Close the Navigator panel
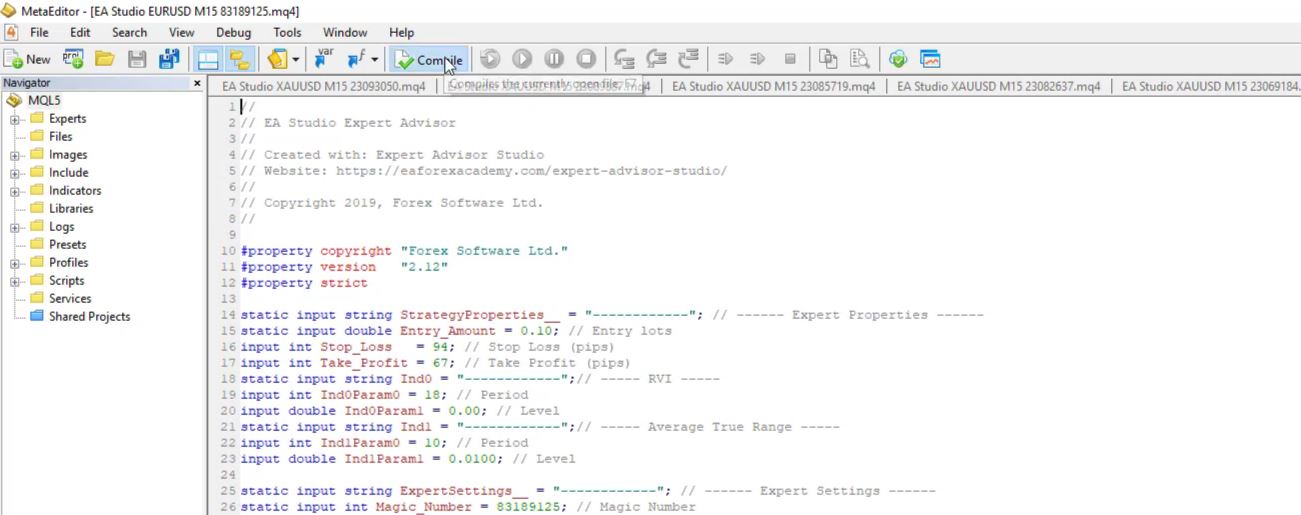The image size is (1301, 515). (197, 83)
